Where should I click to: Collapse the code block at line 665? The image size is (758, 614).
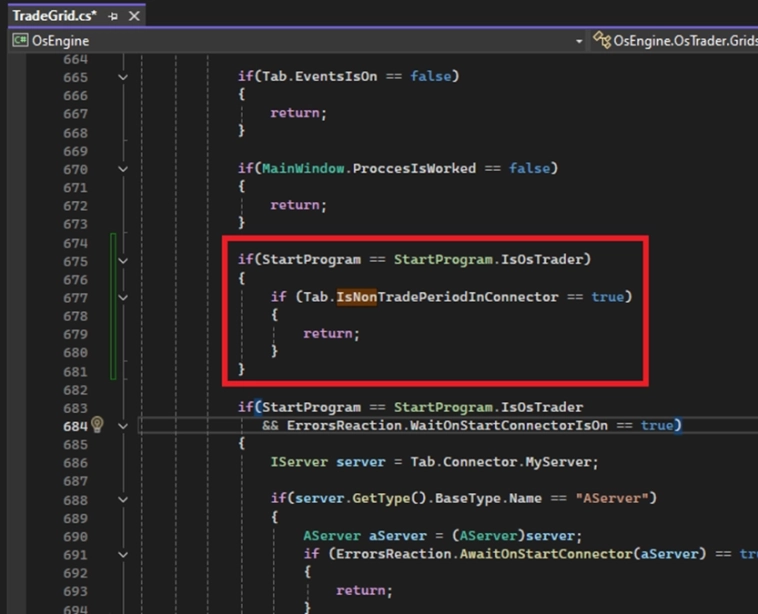pos(123,77)
